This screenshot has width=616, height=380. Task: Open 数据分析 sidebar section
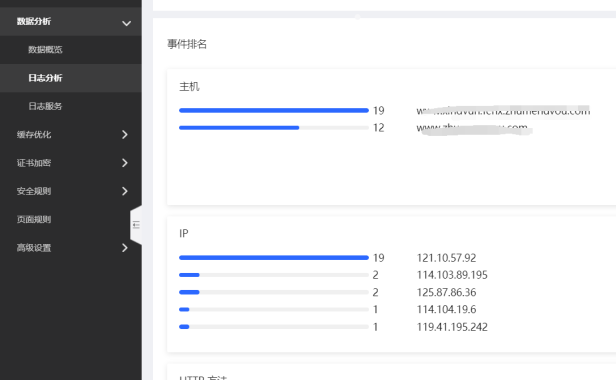tap(71, 22)
